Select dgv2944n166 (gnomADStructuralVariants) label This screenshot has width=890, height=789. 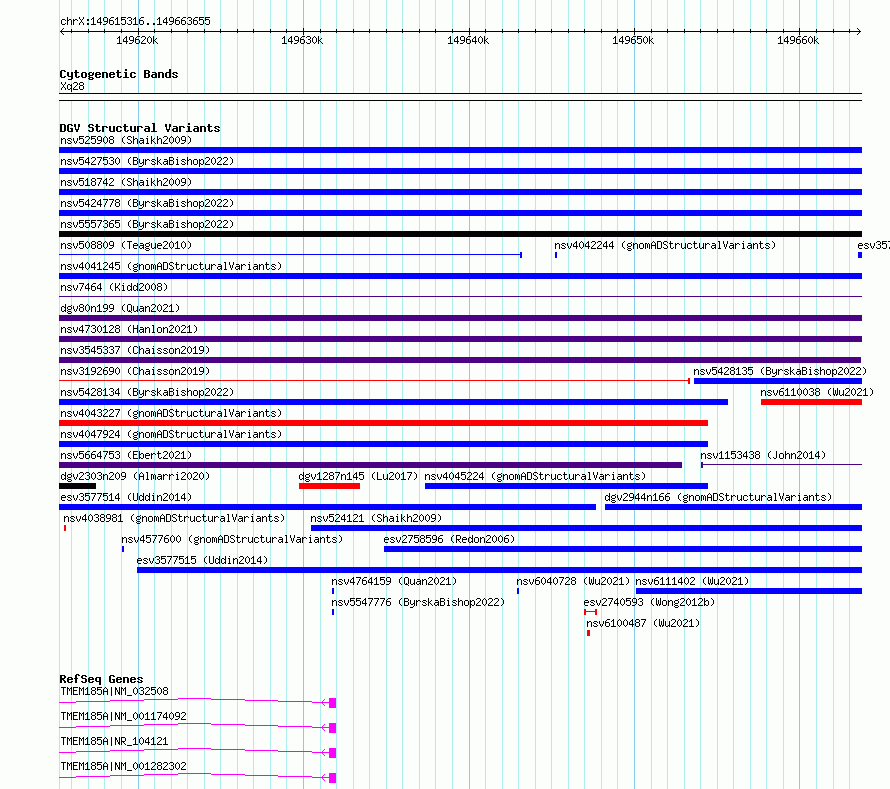(x=718, y=497)
